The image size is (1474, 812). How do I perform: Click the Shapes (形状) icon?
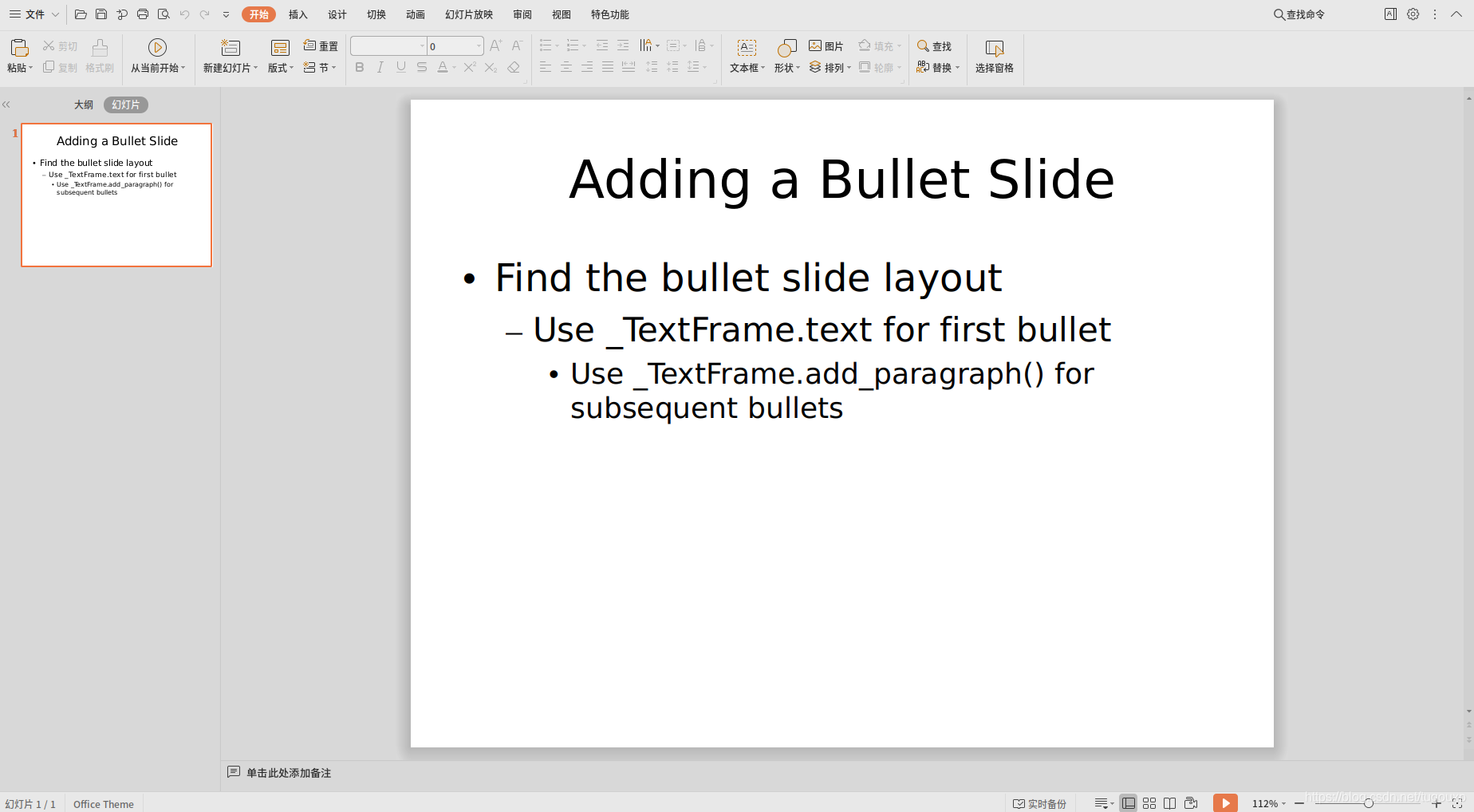[x=786, y=48]
